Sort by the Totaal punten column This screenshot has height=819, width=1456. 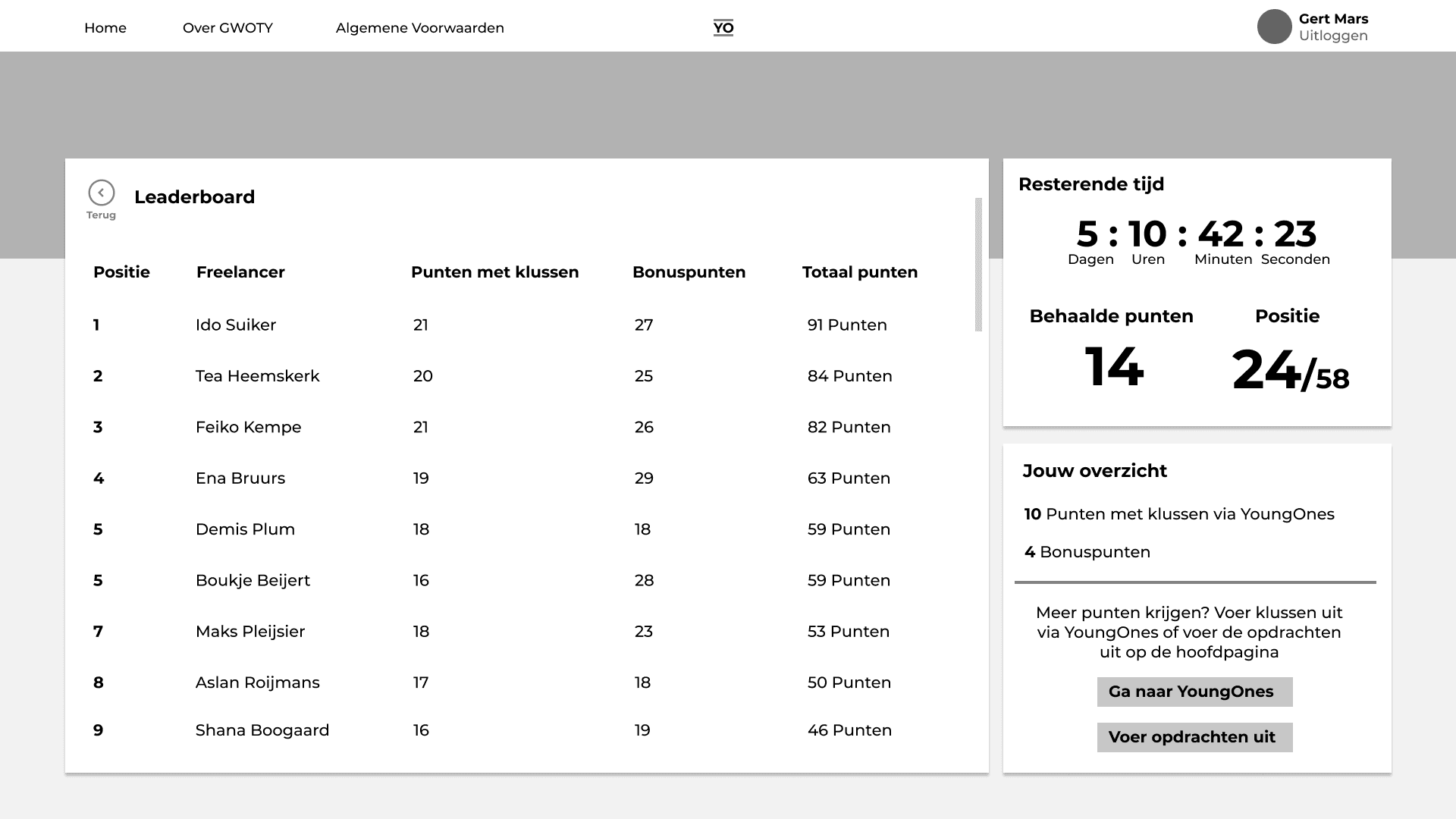[x=860, y=271]
